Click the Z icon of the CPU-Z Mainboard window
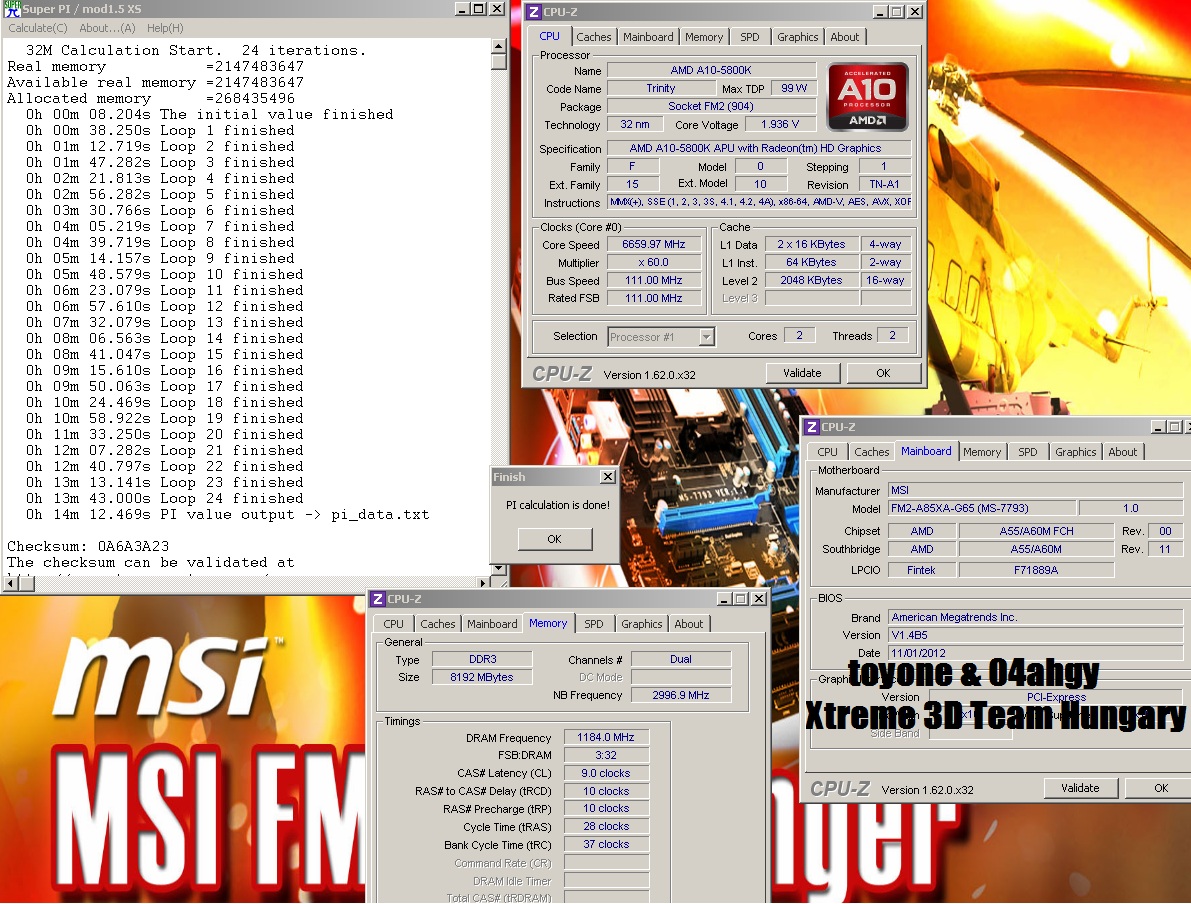The width and height of the screenshot is (1191, 904). click(812, 427)
